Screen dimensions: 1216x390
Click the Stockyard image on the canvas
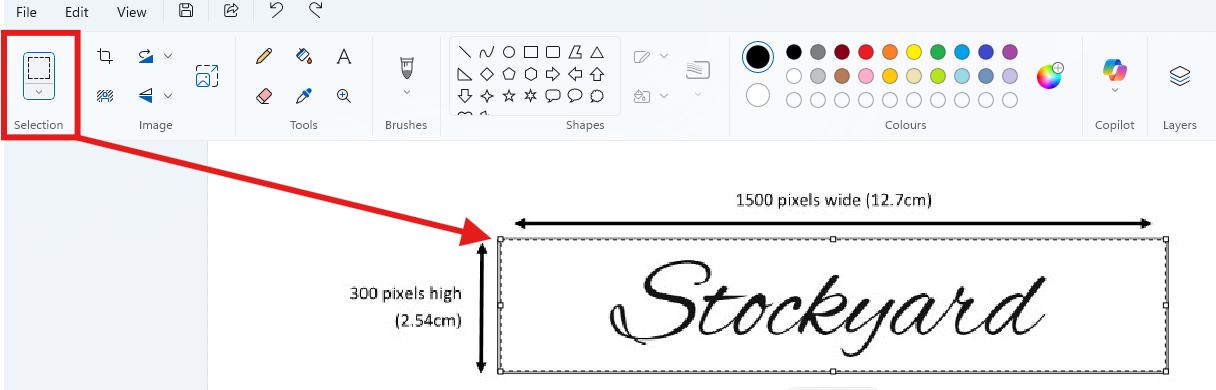pos(833,305)
